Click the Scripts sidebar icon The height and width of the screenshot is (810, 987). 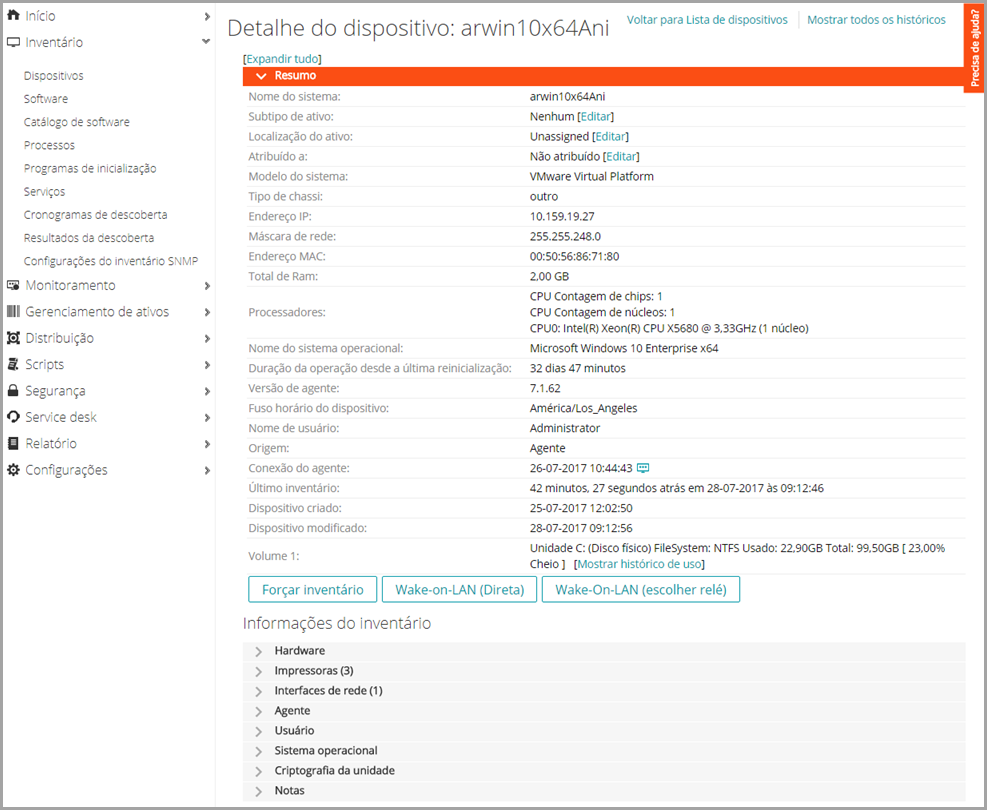click(x=14, y=364)
